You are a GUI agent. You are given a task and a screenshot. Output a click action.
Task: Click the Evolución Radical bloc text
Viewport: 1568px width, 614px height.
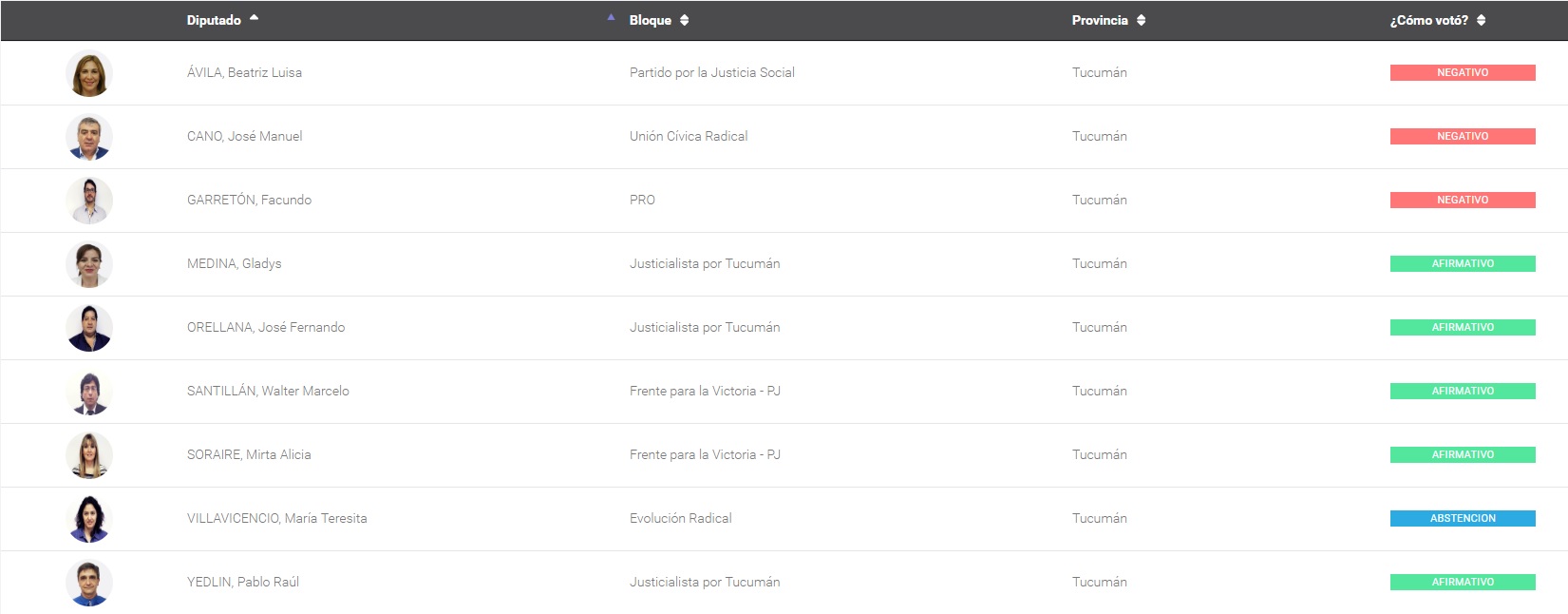[x=680, y=518]
